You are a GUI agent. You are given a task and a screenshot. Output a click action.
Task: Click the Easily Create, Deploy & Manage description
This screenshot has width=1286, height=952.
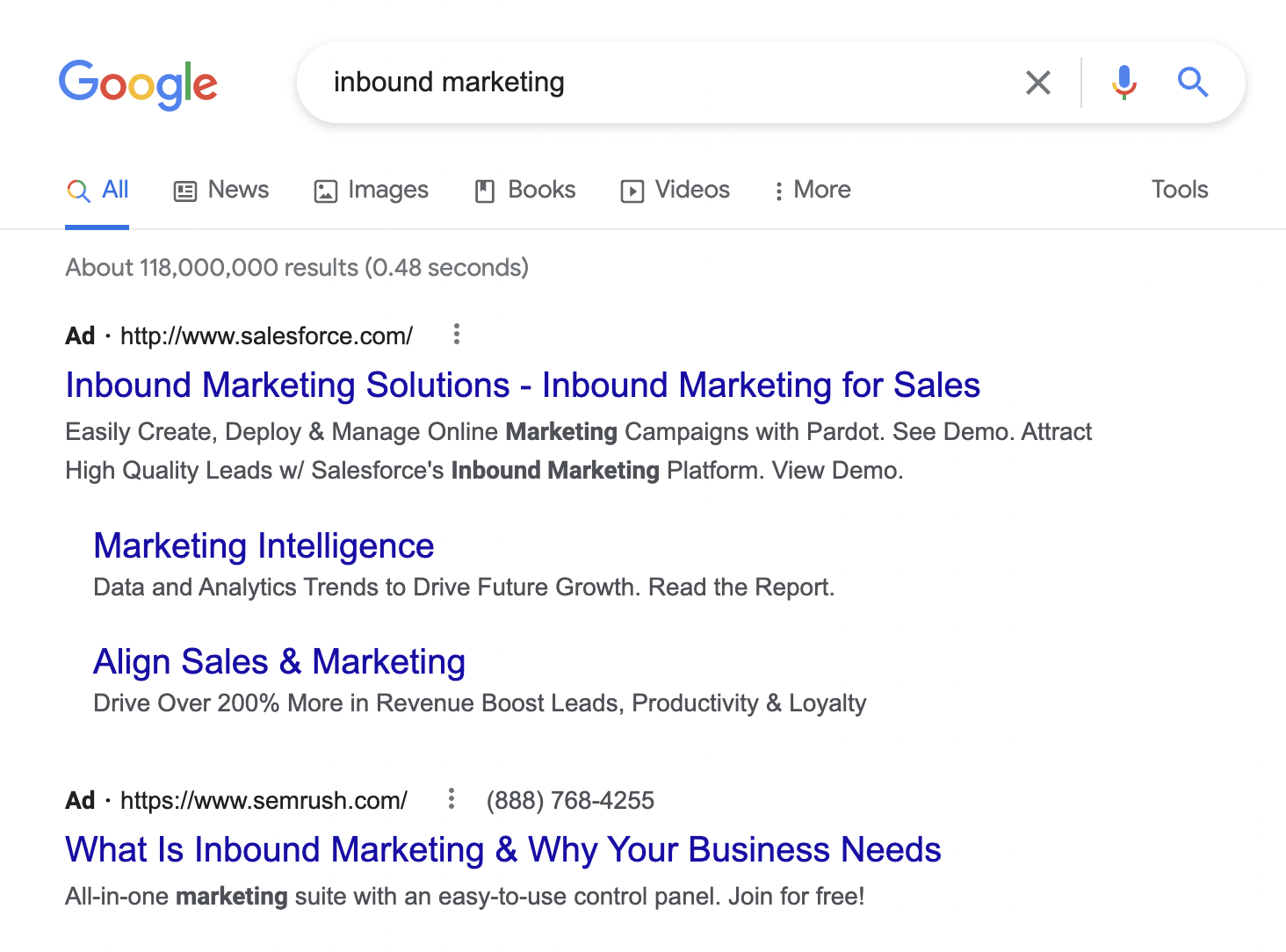pos(579,451)
